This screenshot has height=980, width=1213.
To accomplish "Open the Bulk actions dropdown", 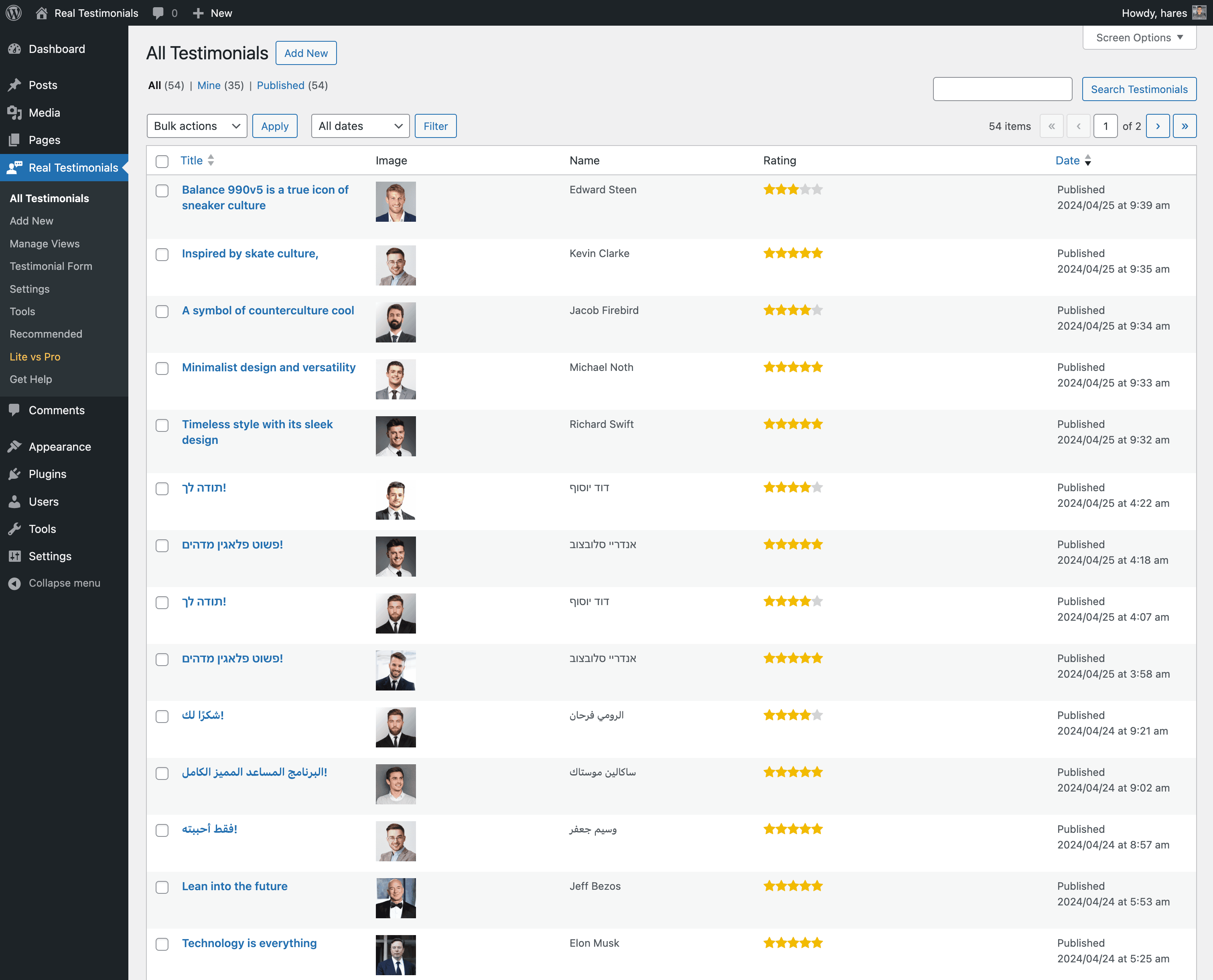I will (197, 126).
